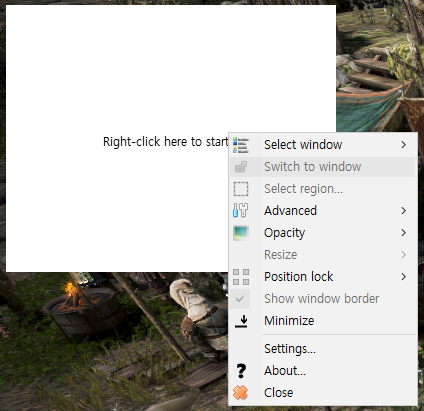Click the Minimize down-arrow icon

tap(241, 321)
